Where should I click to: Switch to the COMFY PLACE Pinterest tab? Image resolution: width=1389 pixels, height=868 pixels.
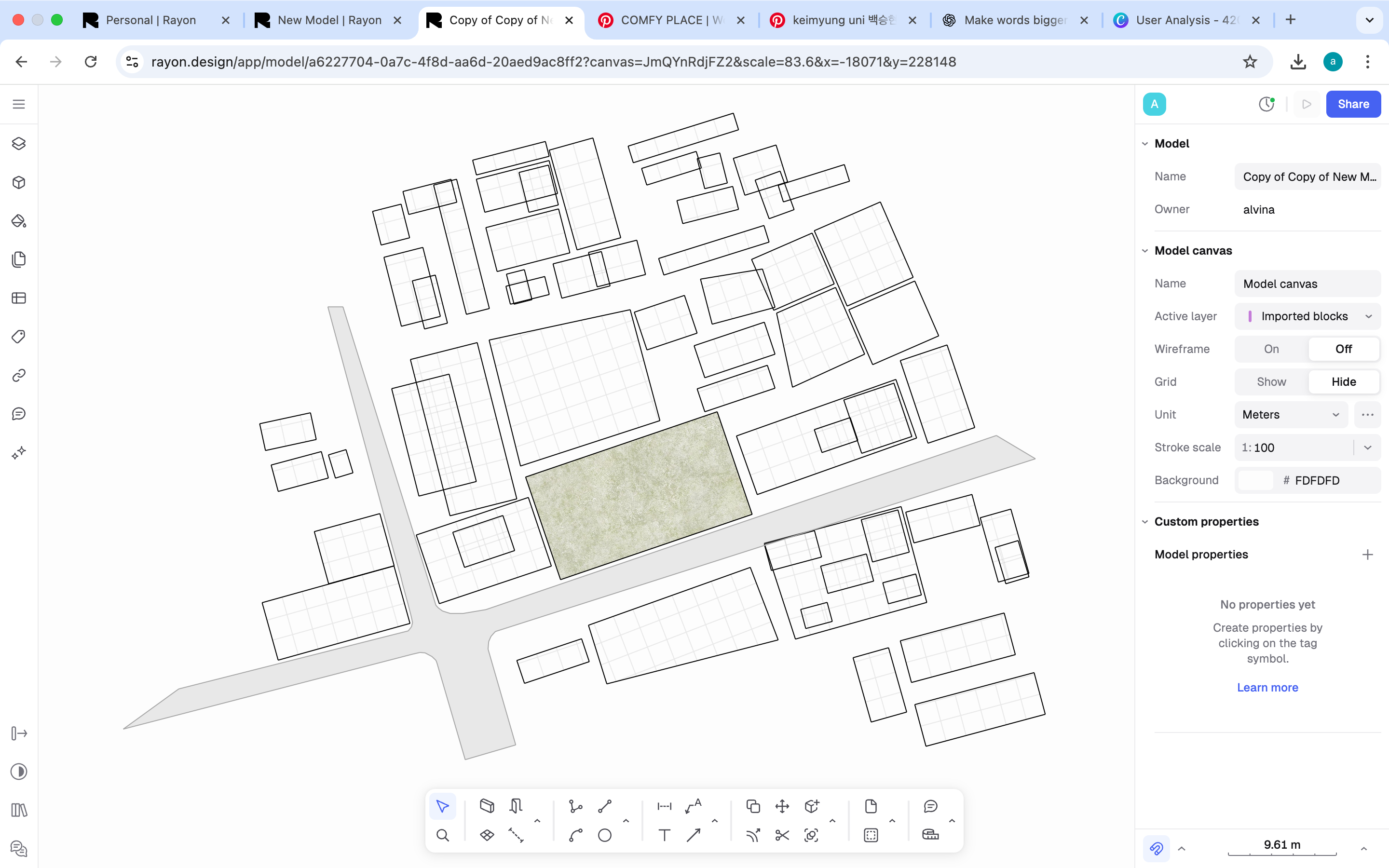click(670, 20)
